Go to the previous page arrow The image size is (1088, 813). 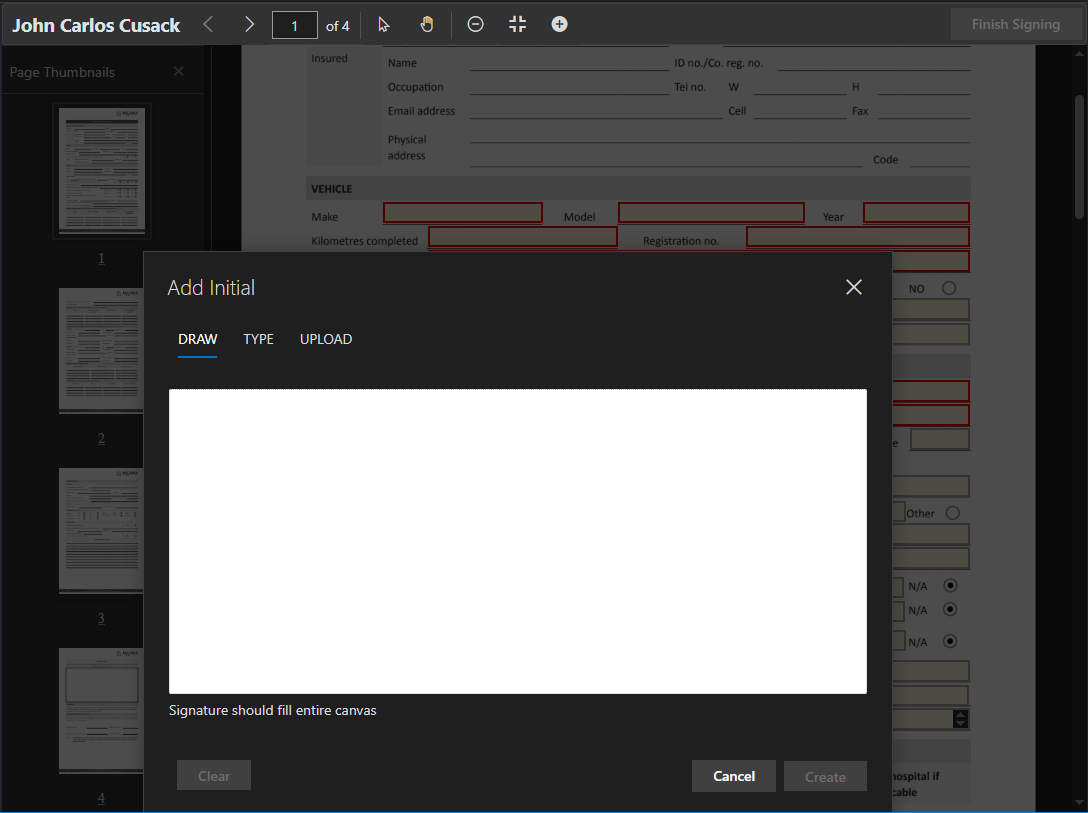(208, 25)
